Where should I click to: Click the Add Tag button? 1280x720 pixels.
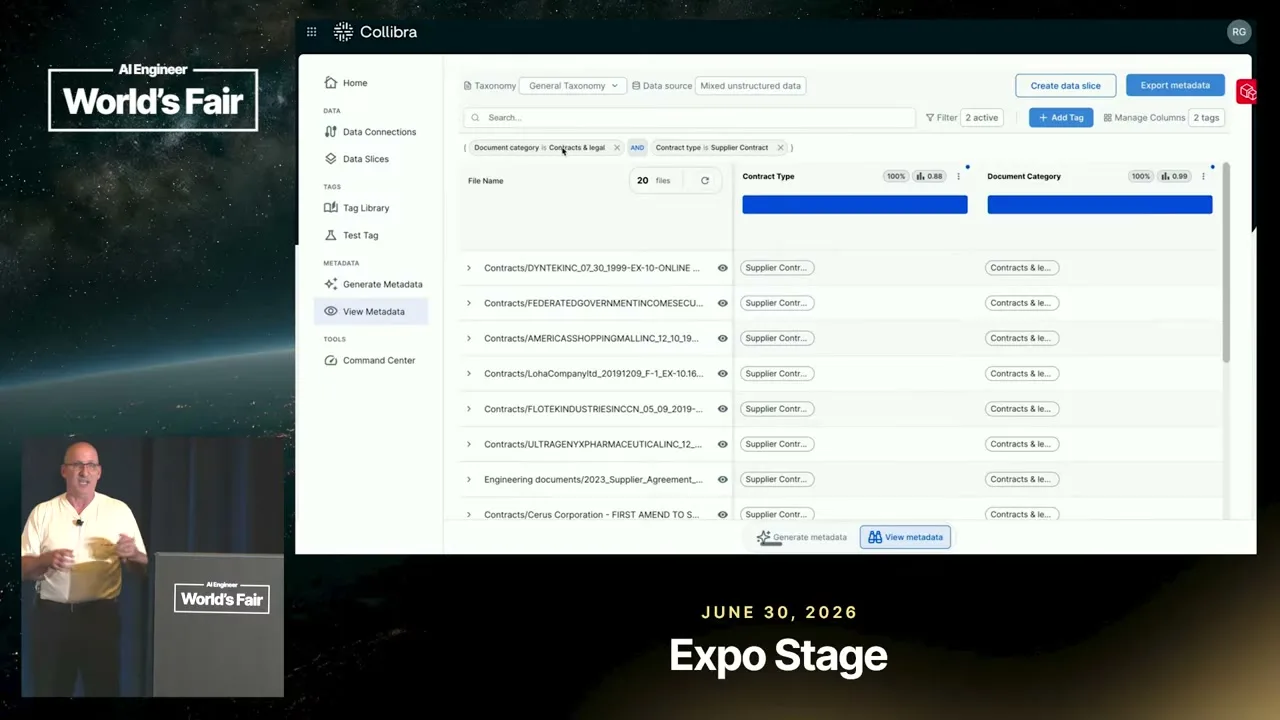click(x=1061, y=117)
